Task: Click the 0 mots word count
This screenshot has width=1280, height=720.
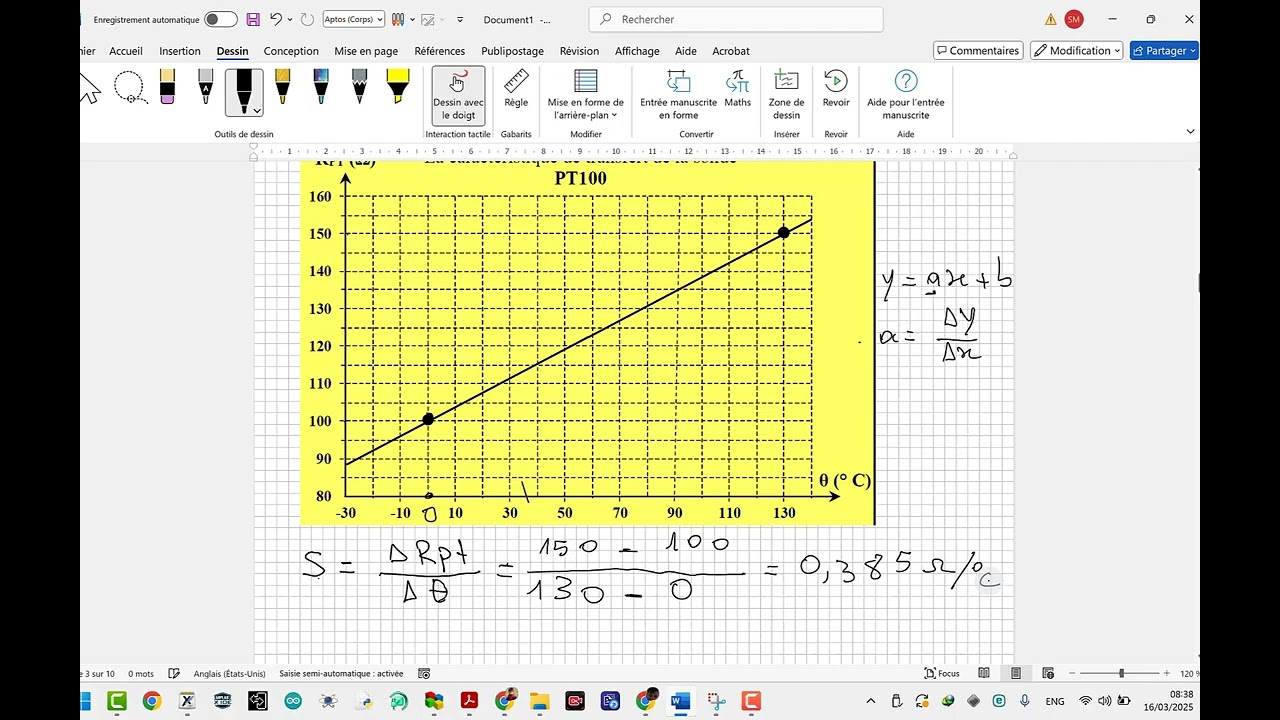Action: (x=141, y=674)
